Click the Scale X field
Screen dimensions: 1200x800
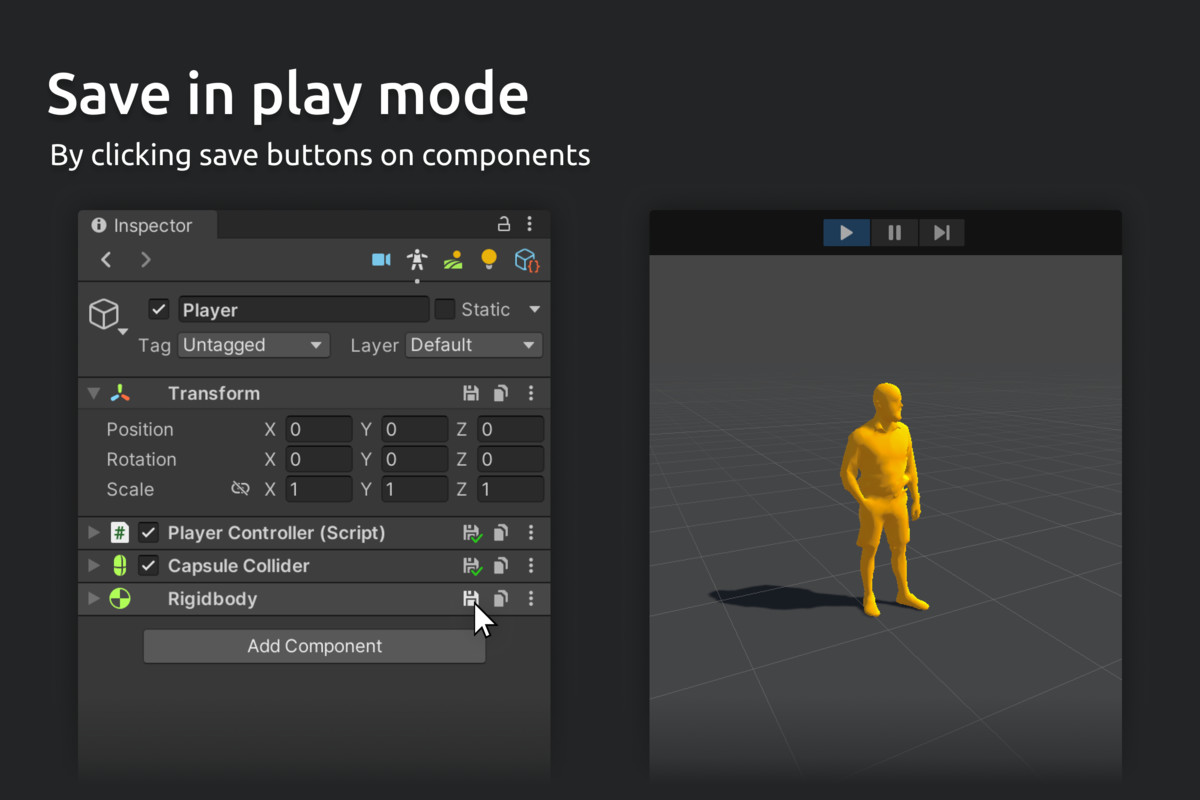(319, 490)
